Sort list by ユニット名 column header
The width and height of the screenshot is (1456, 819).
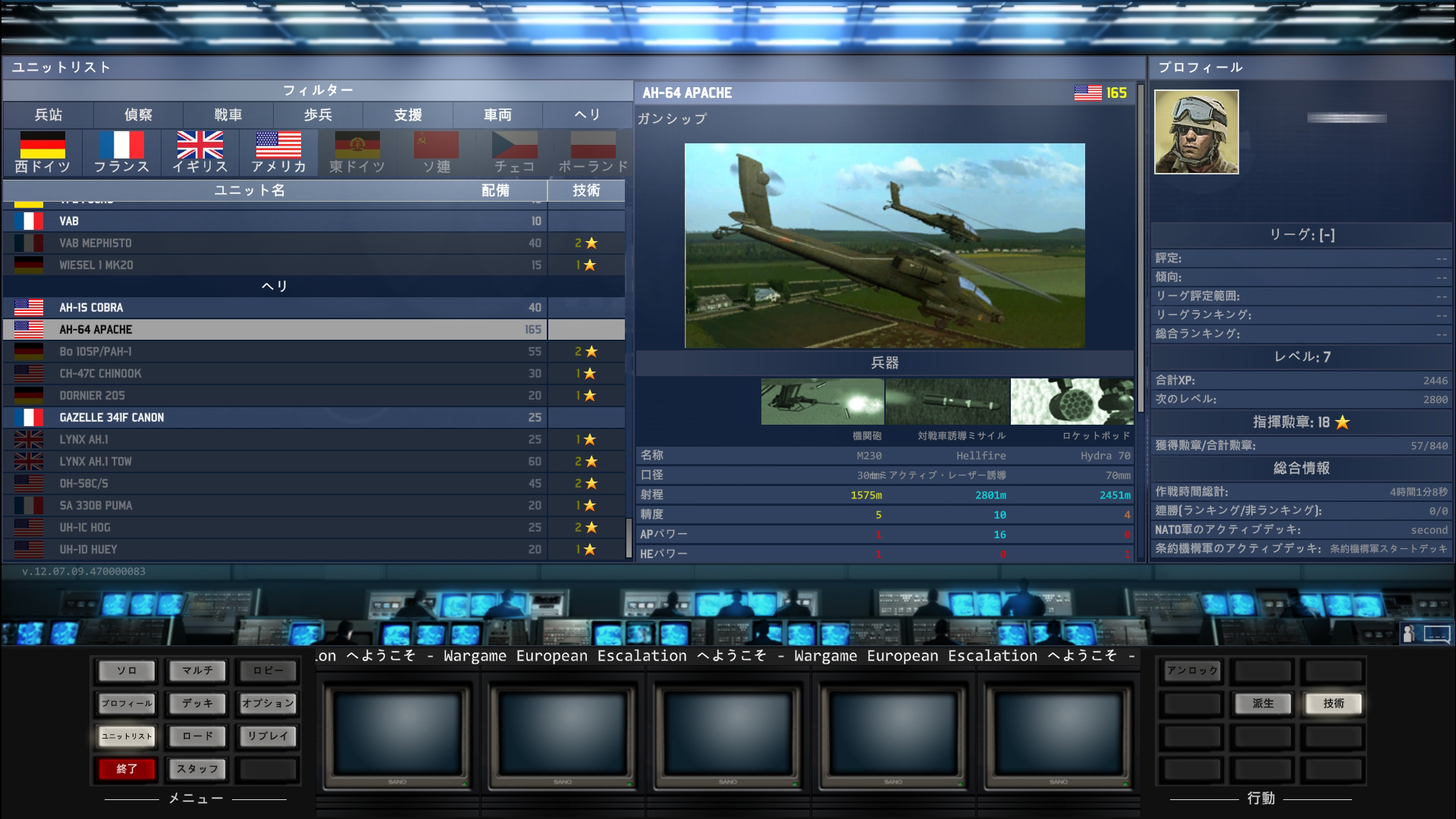(249, 190)
